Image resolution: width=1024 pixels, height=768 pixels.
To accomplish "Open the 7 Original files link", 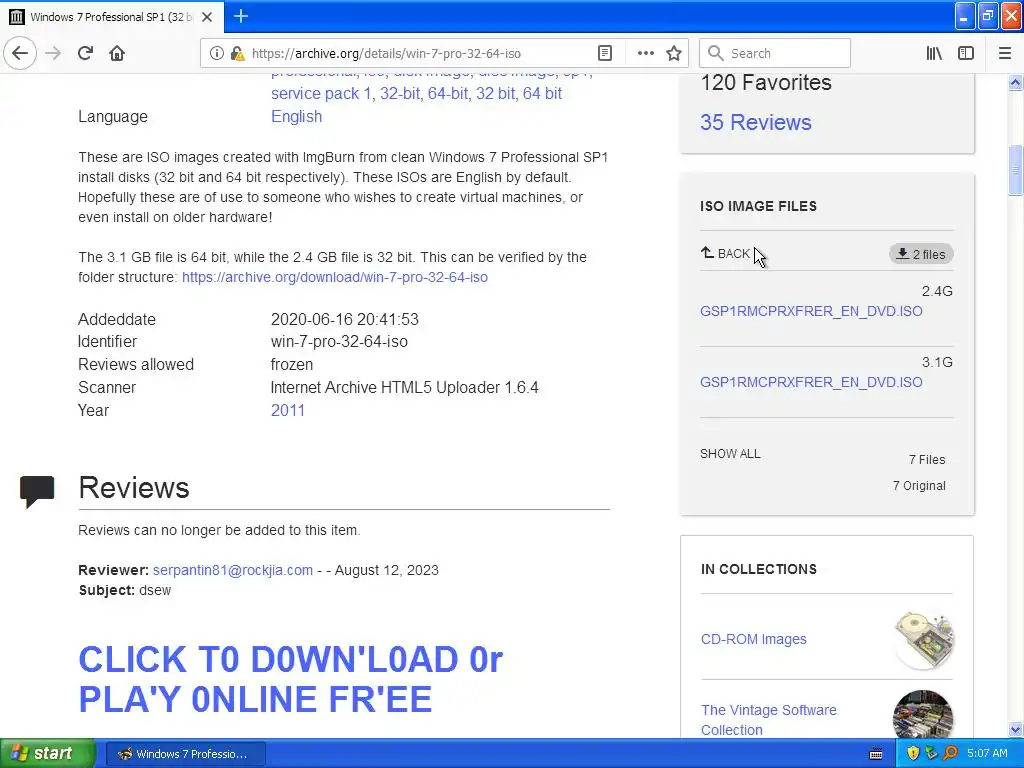I will [x=919, y=486].
